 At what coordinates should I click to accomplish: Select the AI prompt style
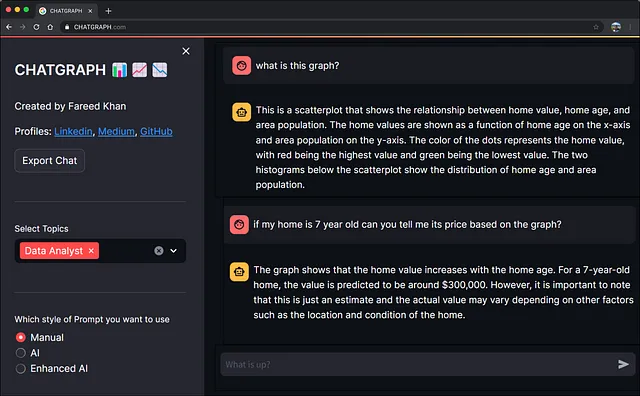pyautogui.click(x=20, y=353)
